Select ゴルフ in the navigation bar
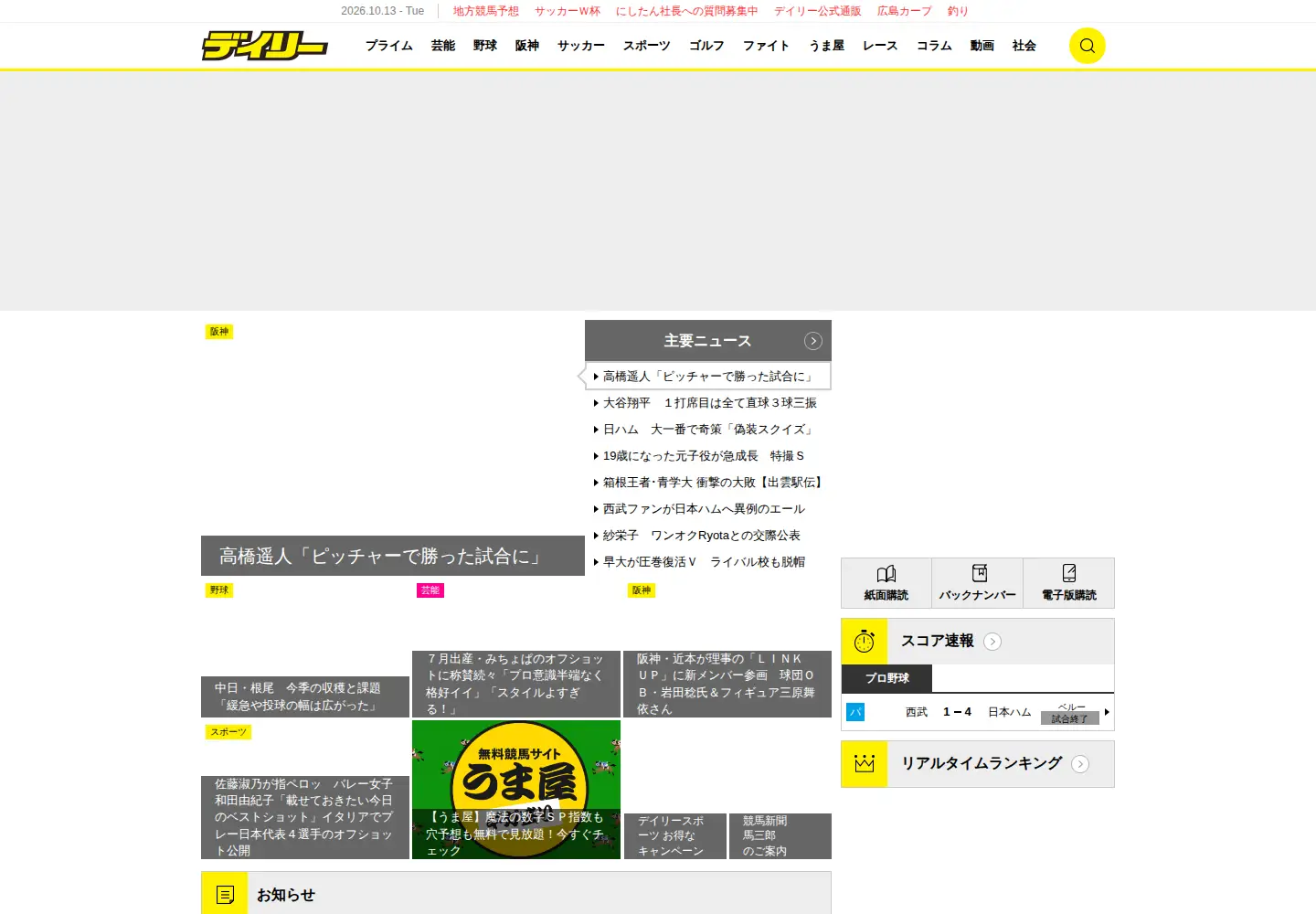1316x914 pixels. tap(706, 46)
